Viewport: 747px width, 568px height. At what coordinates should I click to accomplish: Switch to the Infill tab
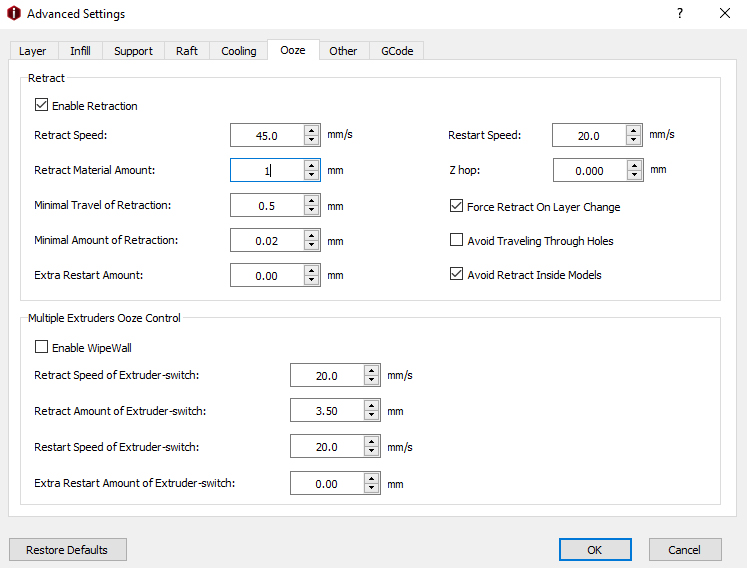pos(79,51)
